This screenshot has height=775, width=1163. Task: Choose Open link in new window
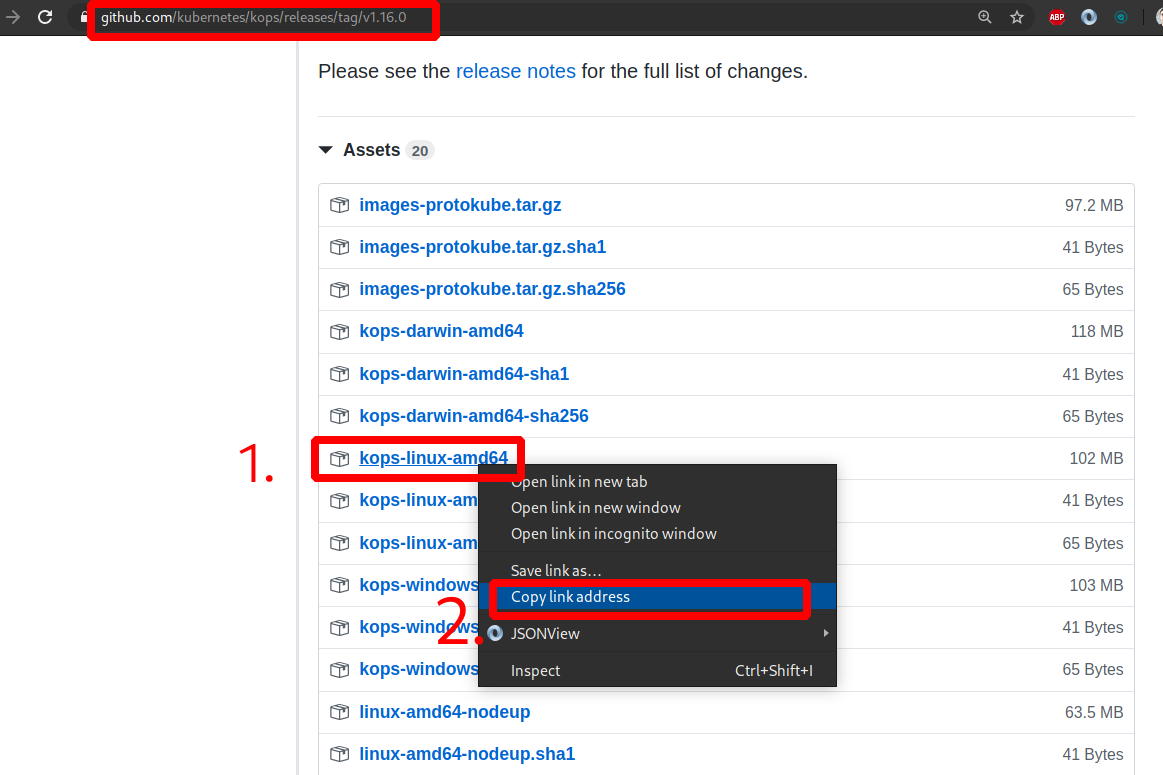coord(657,508)
